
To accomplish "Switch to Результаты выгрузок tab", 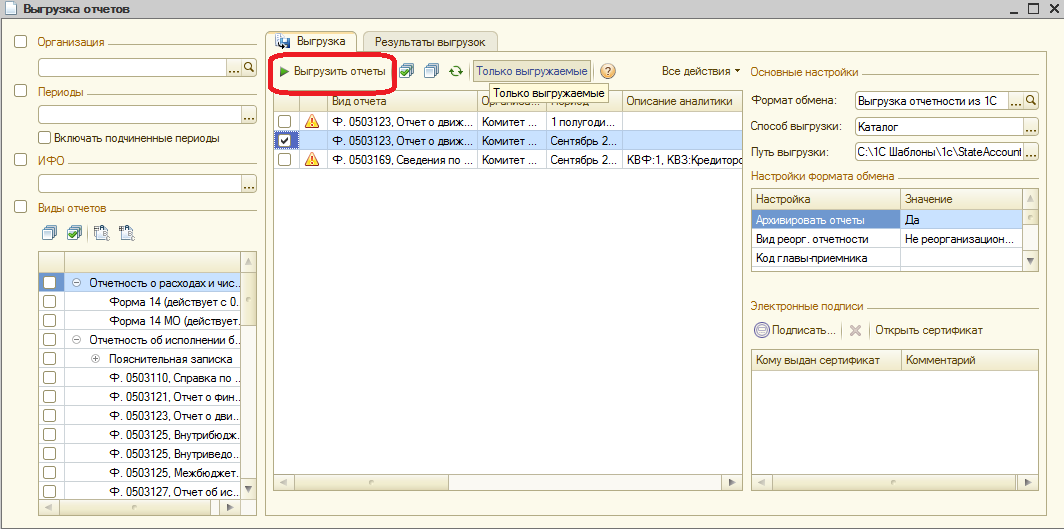I will pyautogui.click(x=430, y=42).
